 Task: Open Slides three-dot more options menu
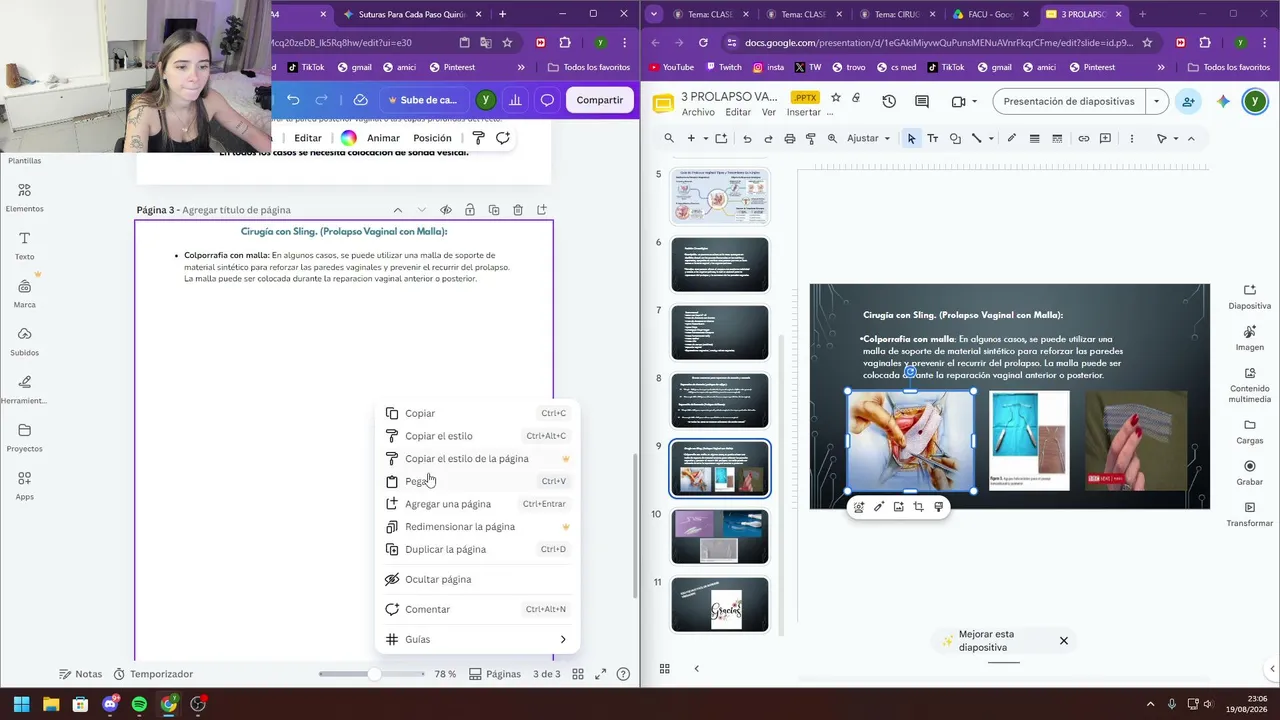(x=1131, y=139)
